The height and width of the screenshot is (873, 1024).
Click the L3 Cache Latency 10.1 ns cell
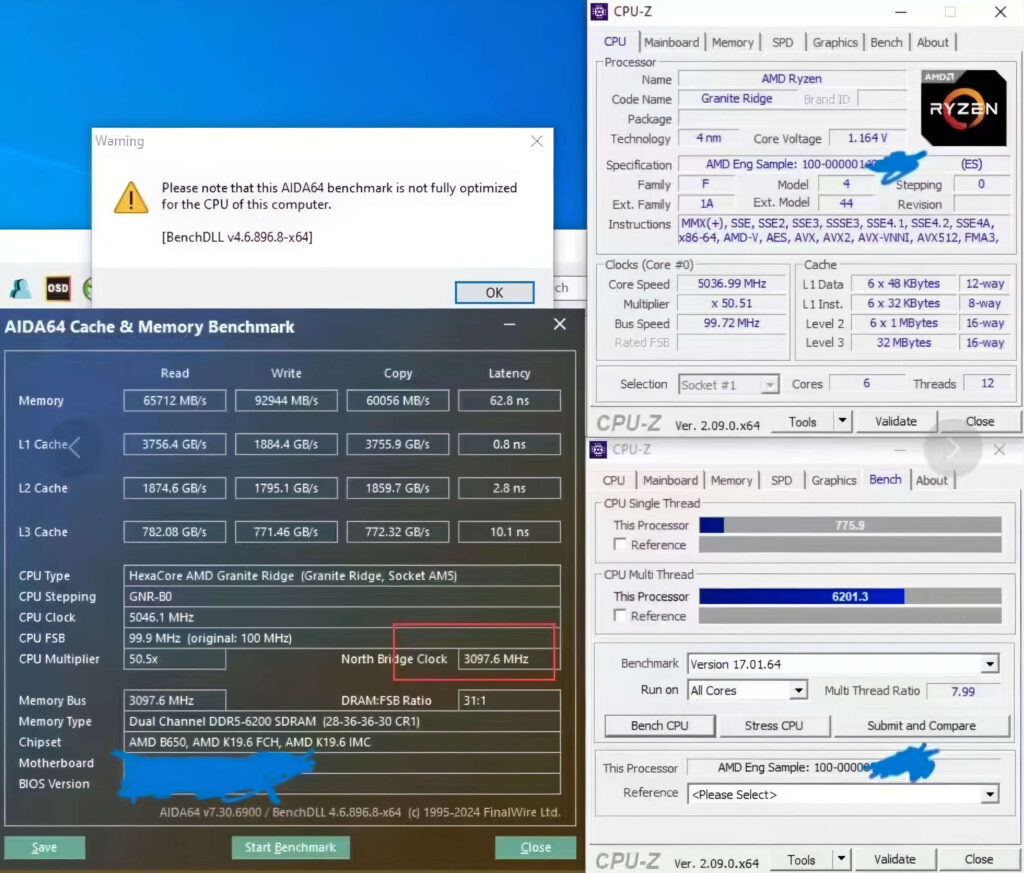point(509,532)
